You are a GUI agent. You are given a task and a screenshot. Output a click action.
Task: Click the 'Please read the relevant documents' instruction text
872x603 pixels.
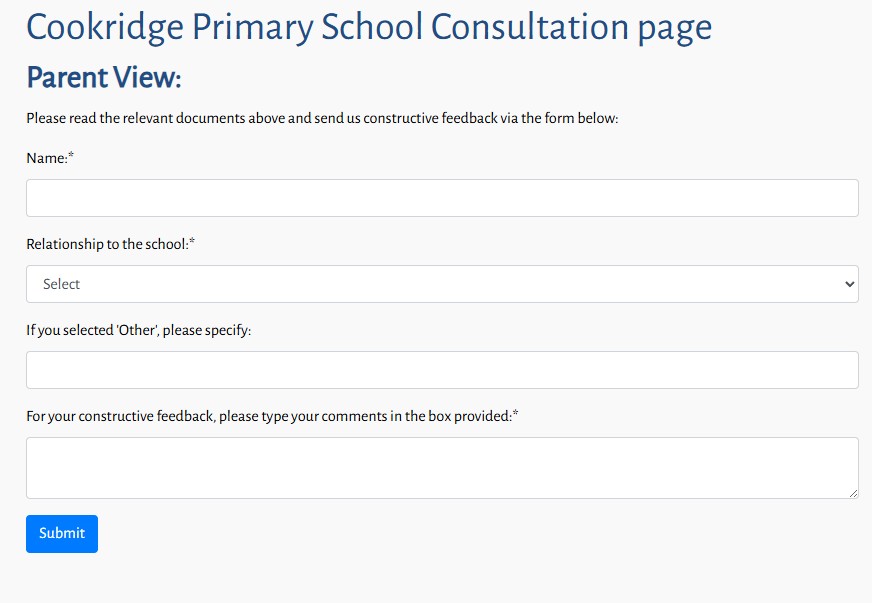322,118
